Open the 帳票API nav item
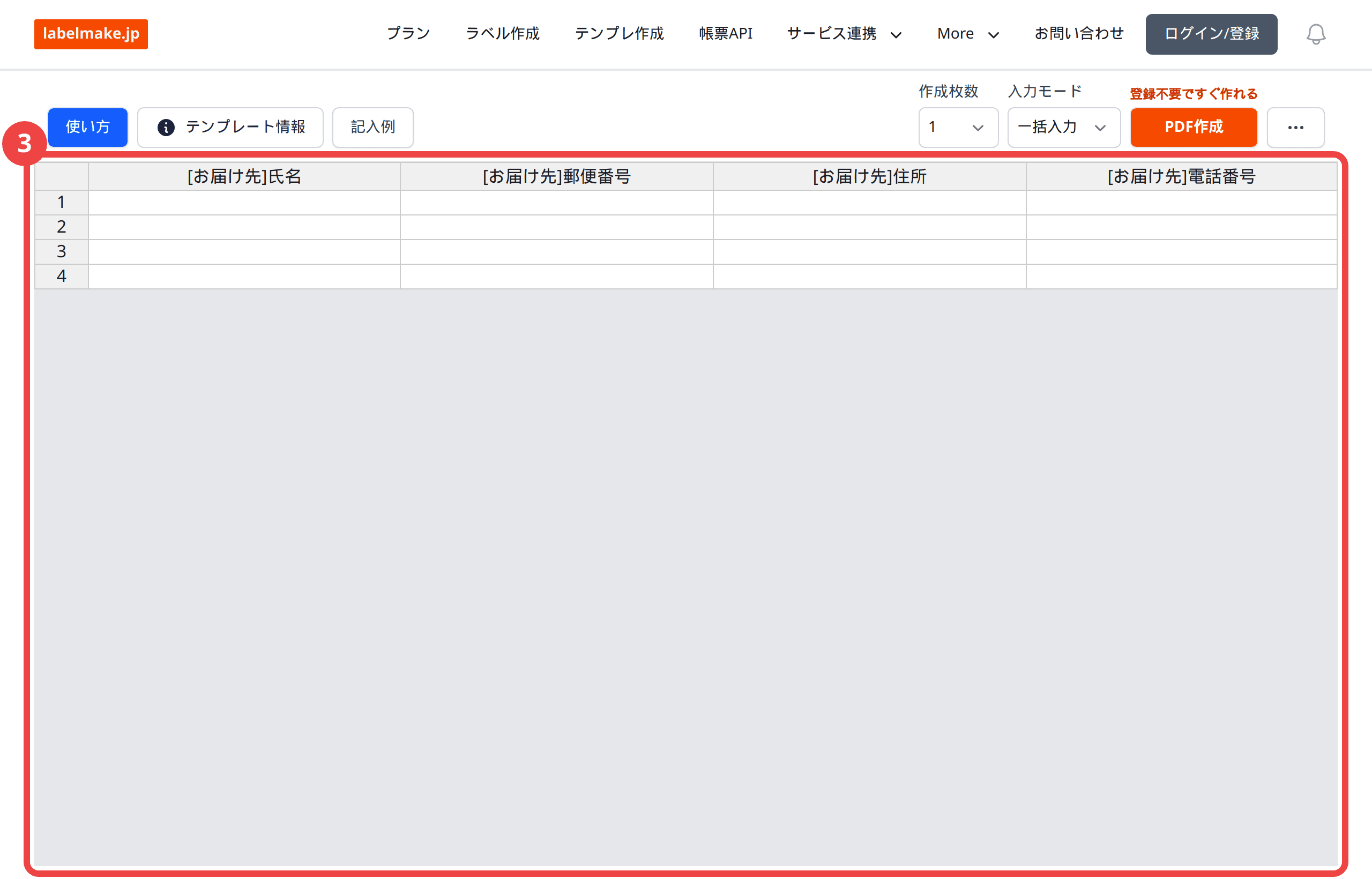 pyautogui.click(x=725, y=34)
